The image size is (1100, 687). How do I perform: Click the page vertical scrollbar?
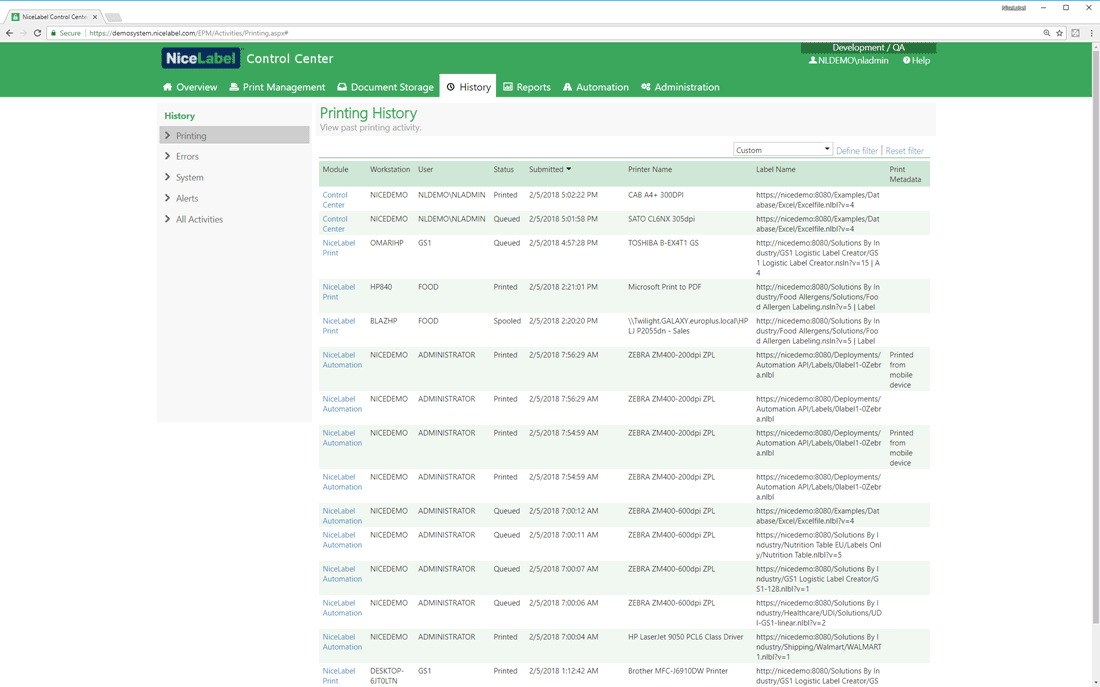pos(1095,337)
